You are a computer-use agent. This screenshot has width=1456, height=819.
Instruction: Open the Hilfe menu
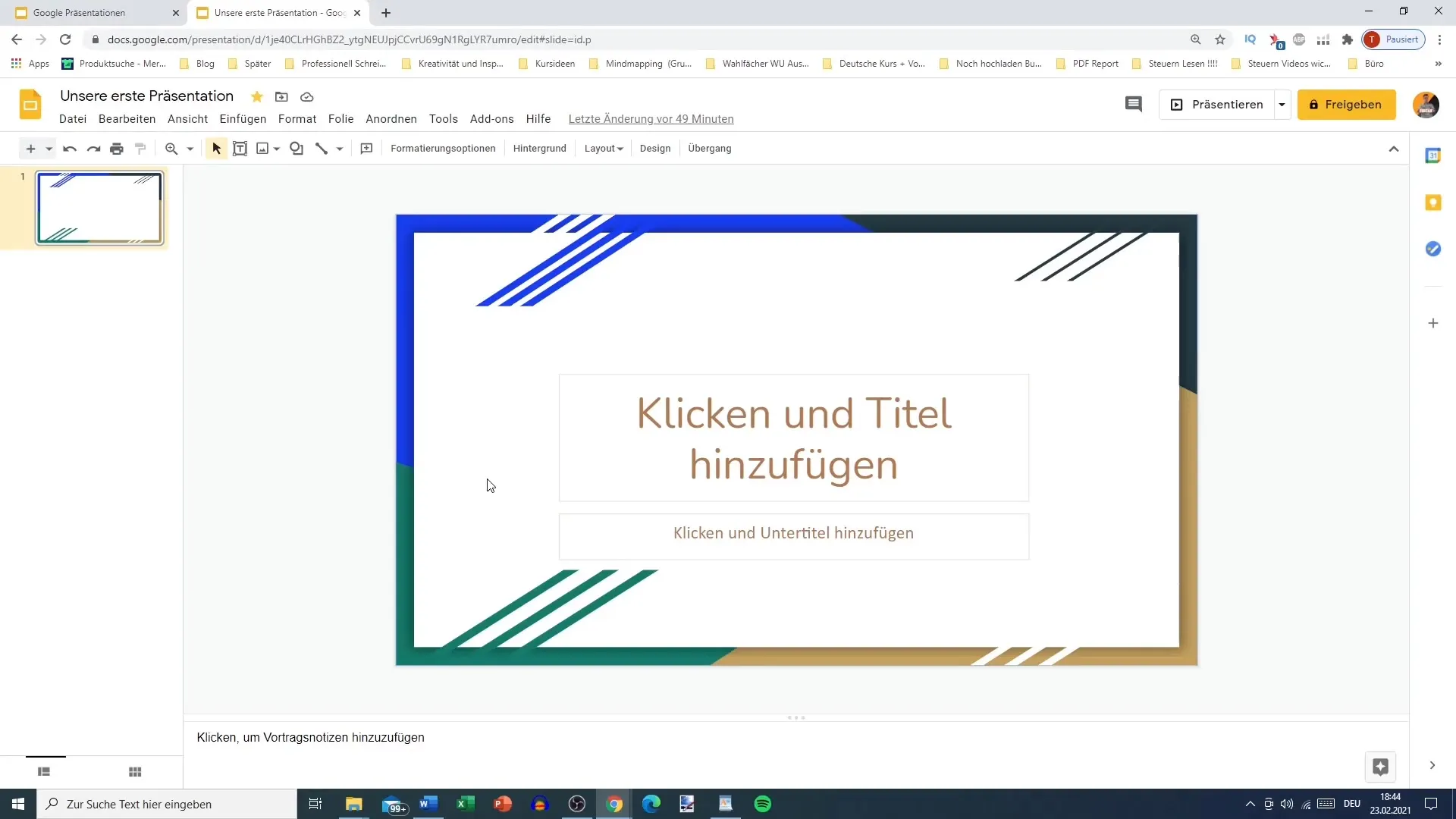(x=538, y=119)
